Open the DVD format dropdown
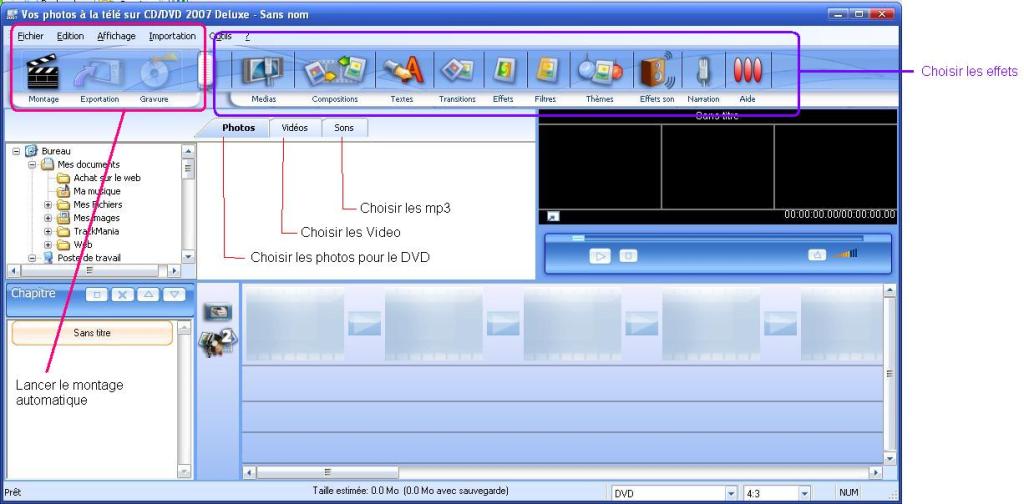The width and height of the screenshot is (1024, 504). point(731,494)
